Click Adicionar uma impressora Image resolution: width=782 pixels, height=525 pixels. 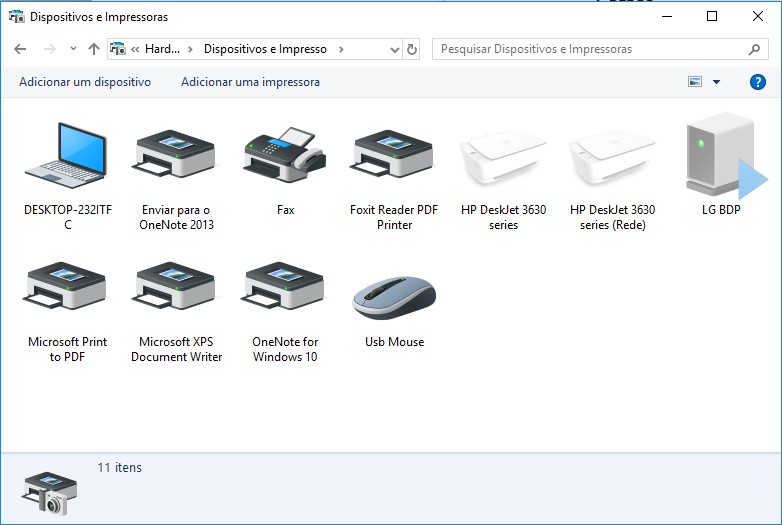250,82
